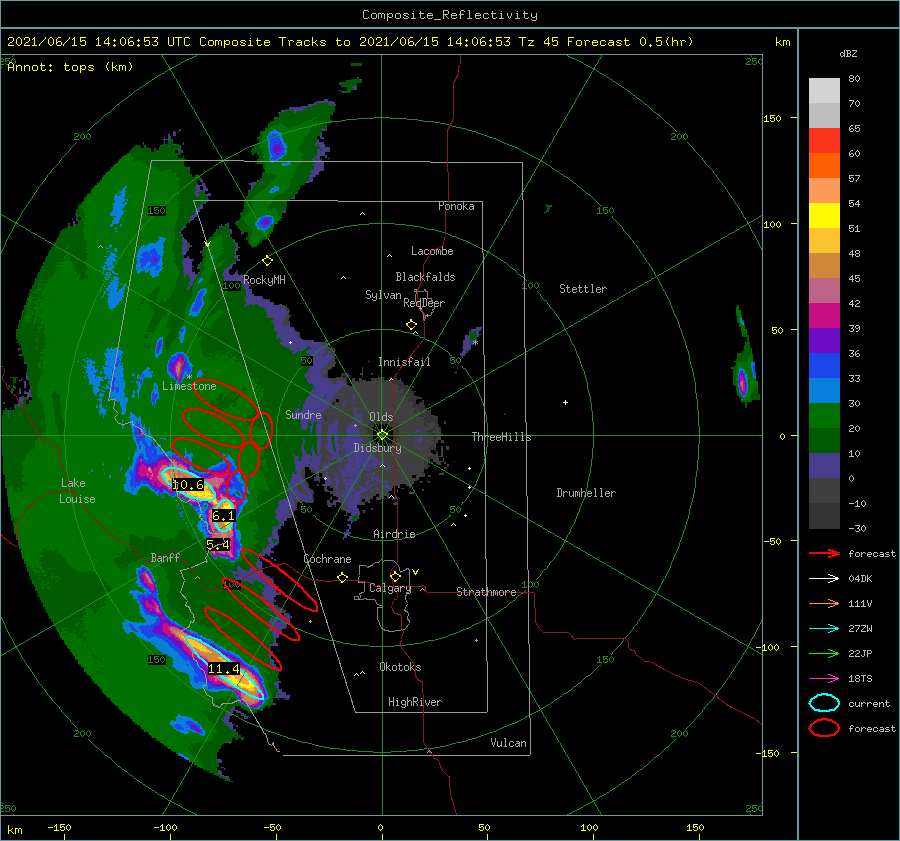Image resolution: width=900 pixels, height=841 pixels.
Task: Click the Cochrane label
Action: [327, 559]
